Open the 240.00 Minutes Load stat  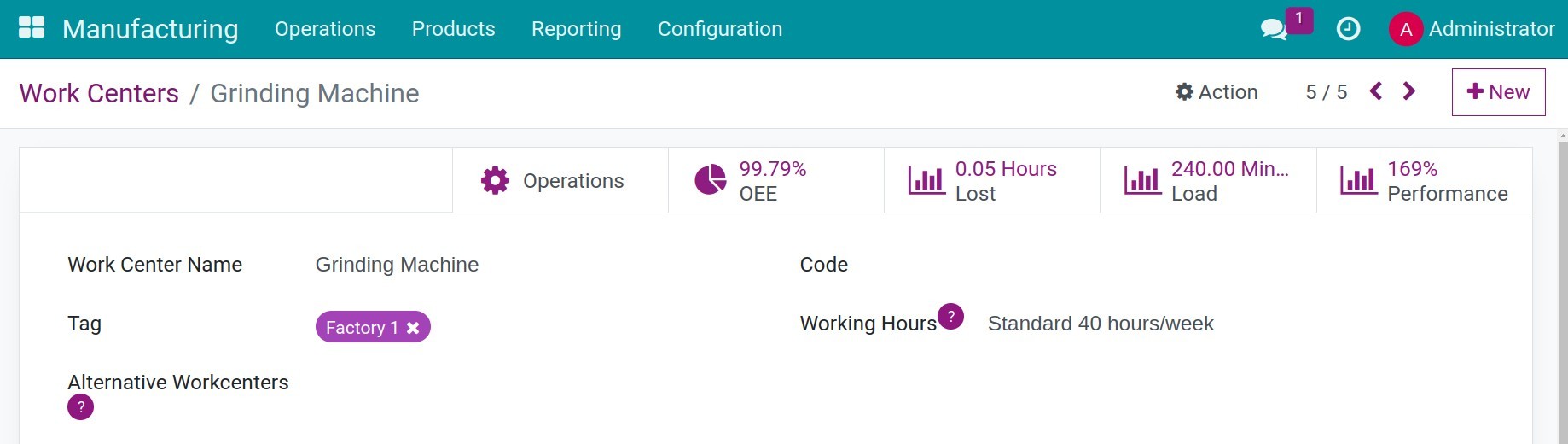(x=1208, y=180)
